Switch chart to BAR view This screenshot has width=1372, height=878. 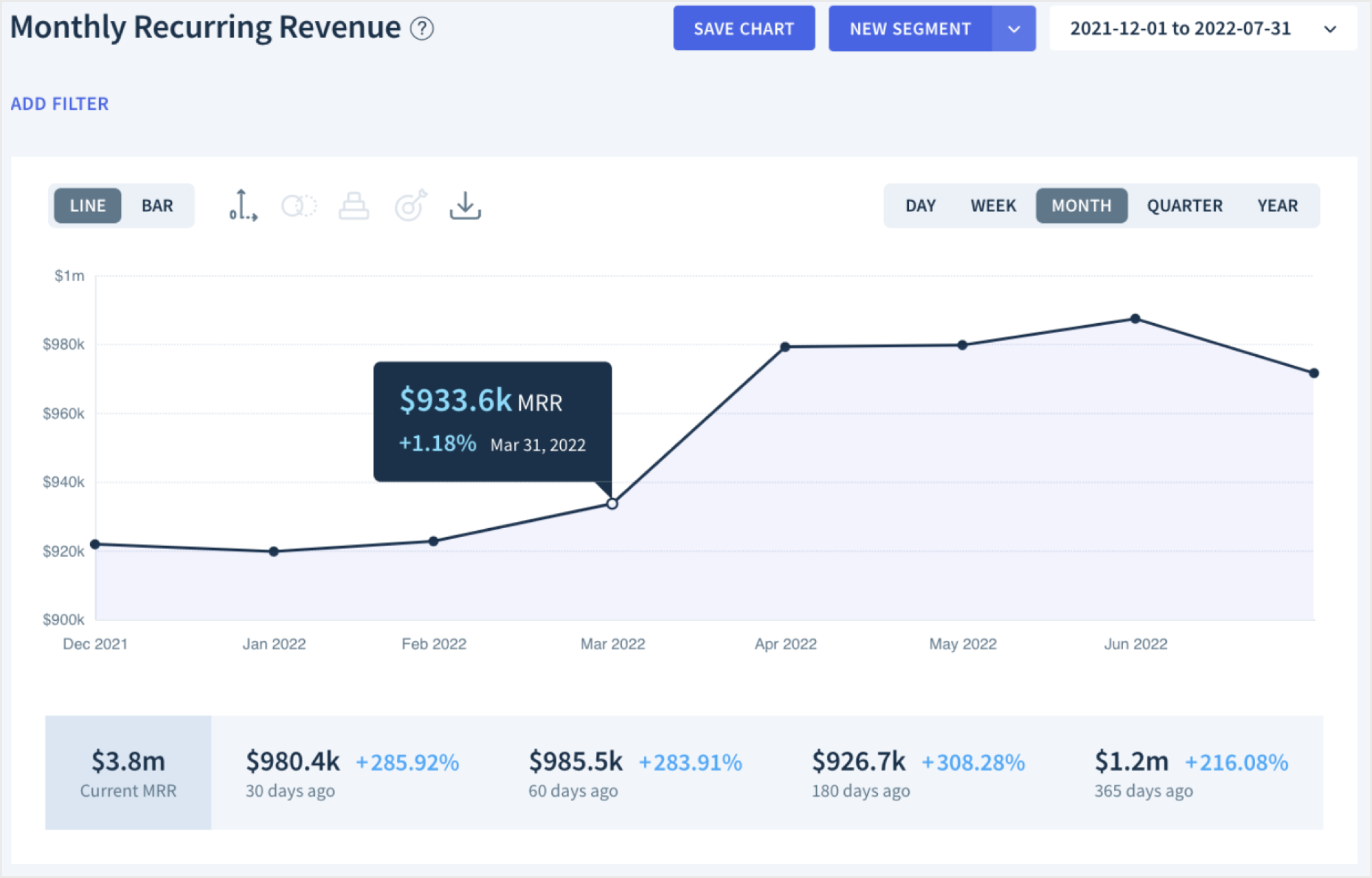point(157,206)
